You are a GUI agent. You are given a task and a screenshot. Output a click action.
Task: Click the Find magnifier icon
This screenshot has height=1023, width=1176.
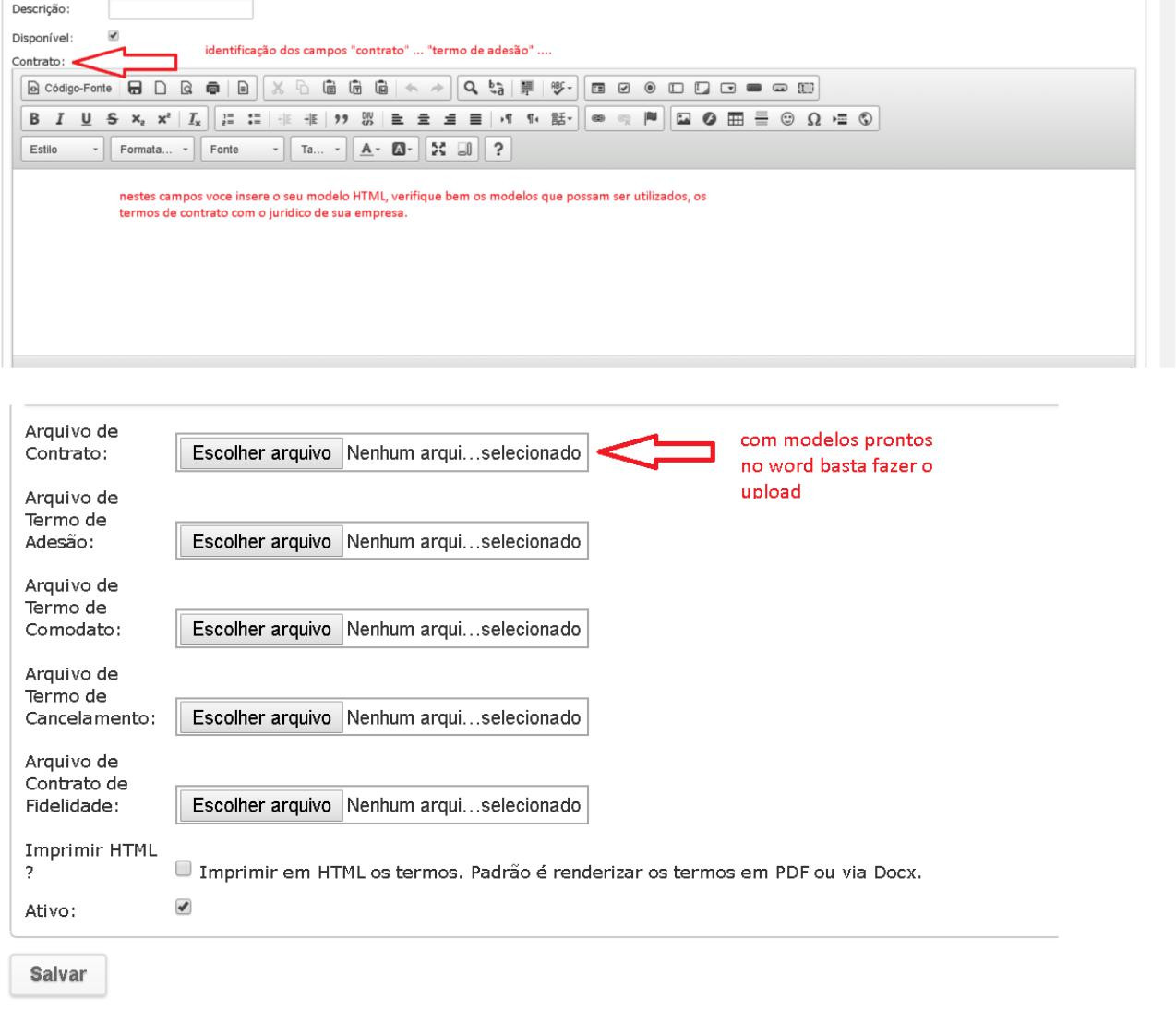pos(471,89)
